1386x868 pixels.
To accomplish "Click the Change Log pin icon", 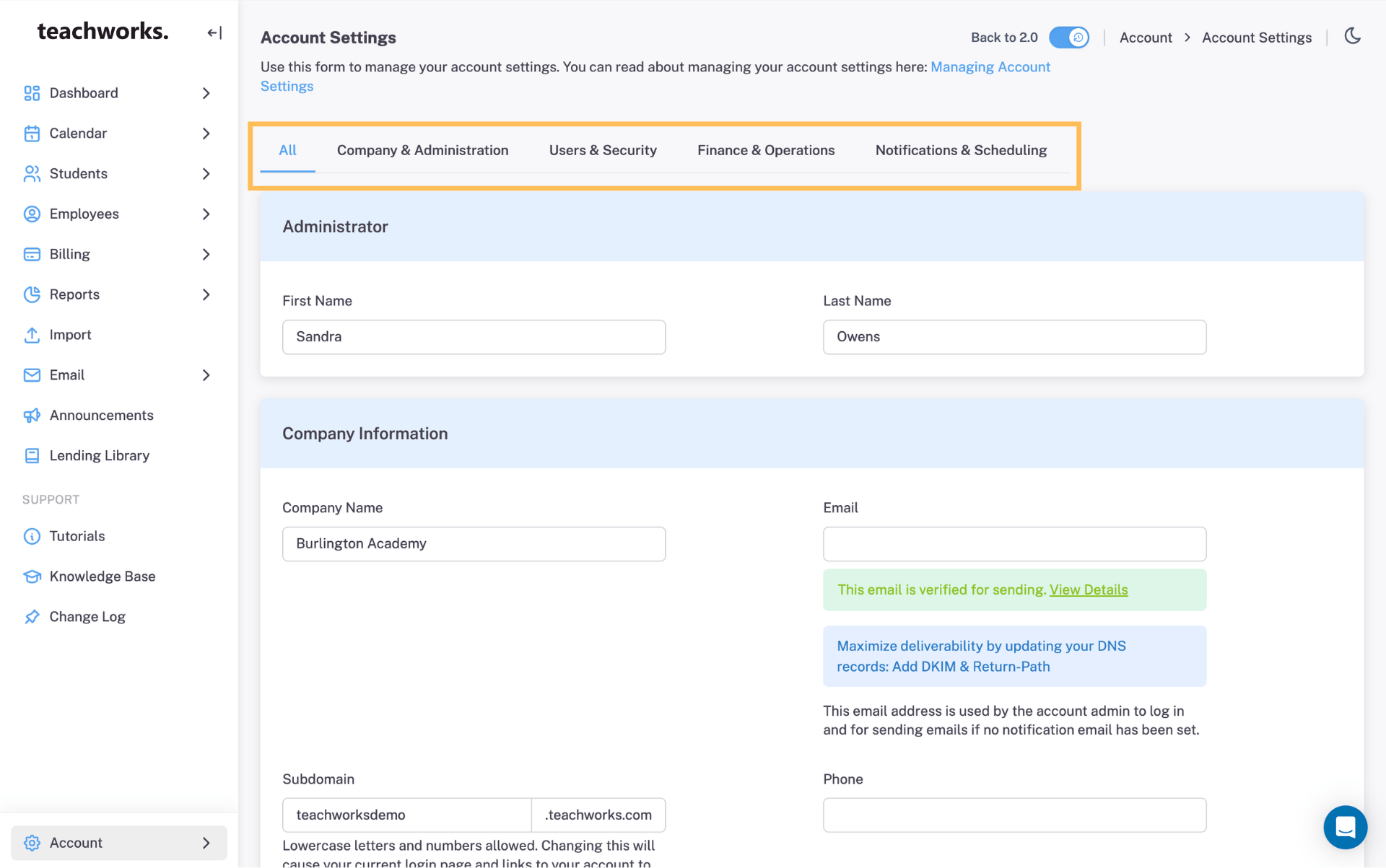I will 32,617.
